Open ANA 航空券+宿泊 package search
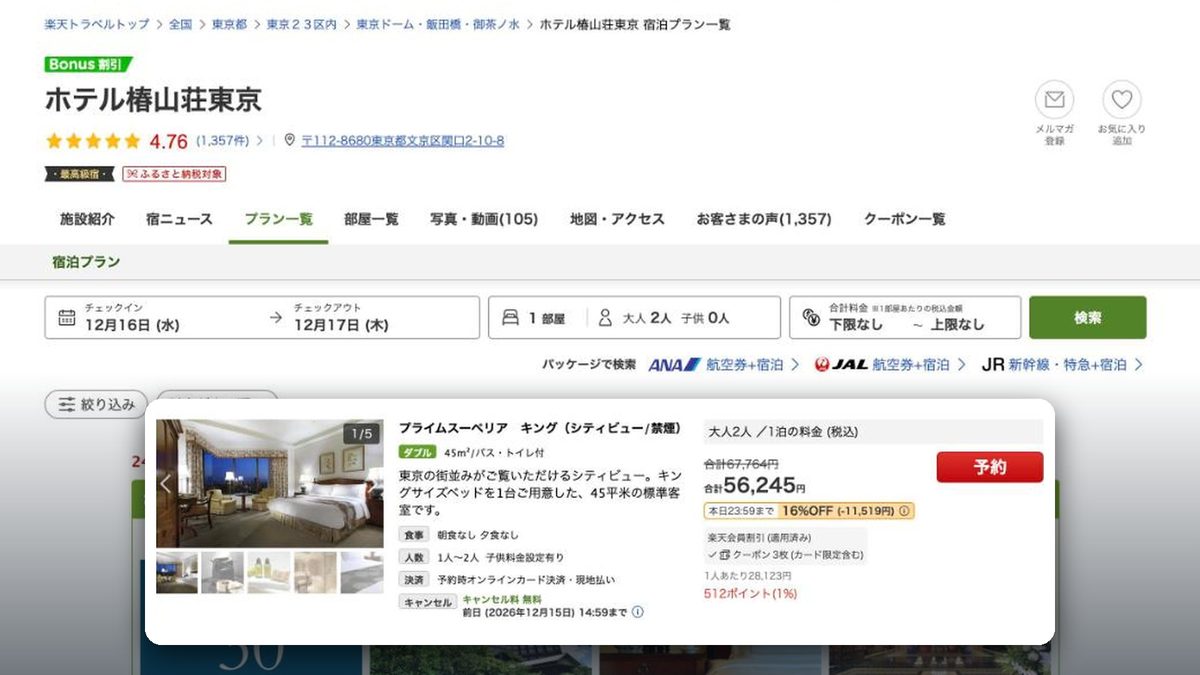This screenshot has height=675, width=1200. click(724, 365)
